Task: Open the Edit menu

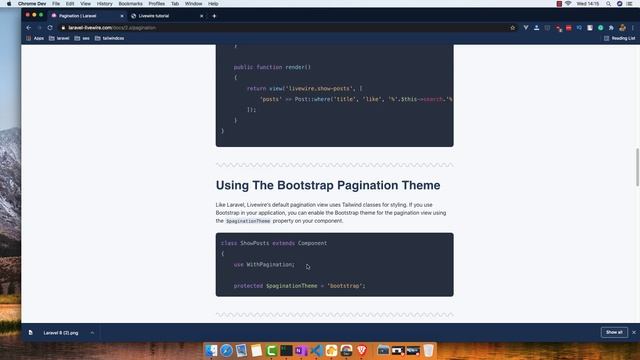Action: (x=70, y=4)
